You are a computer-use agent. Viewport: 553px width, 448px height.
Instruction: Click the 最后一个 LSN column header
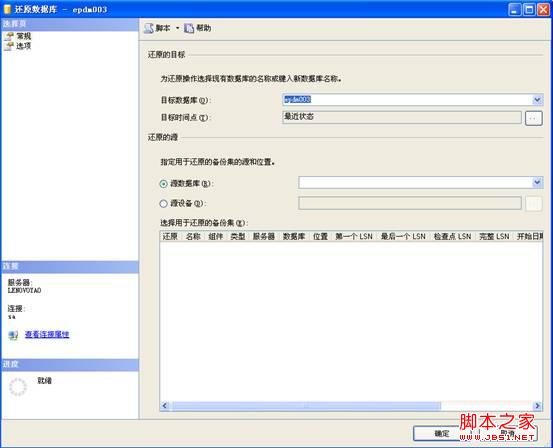point(403,236)
